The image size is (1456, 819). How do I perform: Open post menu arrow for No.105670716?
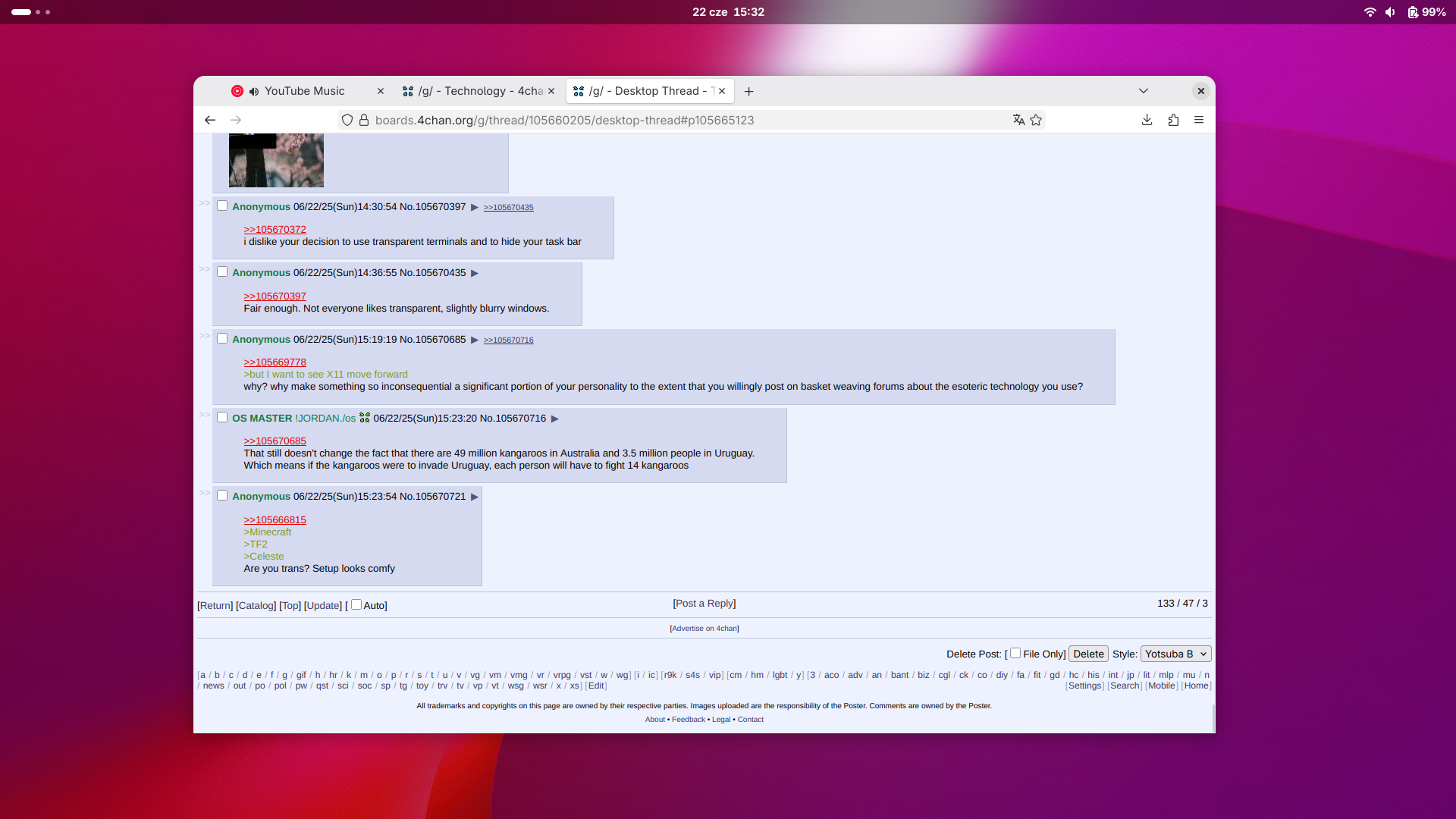click(554, 419)
